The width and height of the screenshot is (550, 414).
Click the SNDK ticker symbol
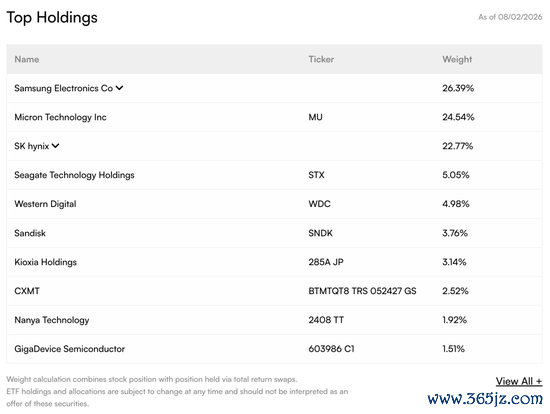[320, 233]
